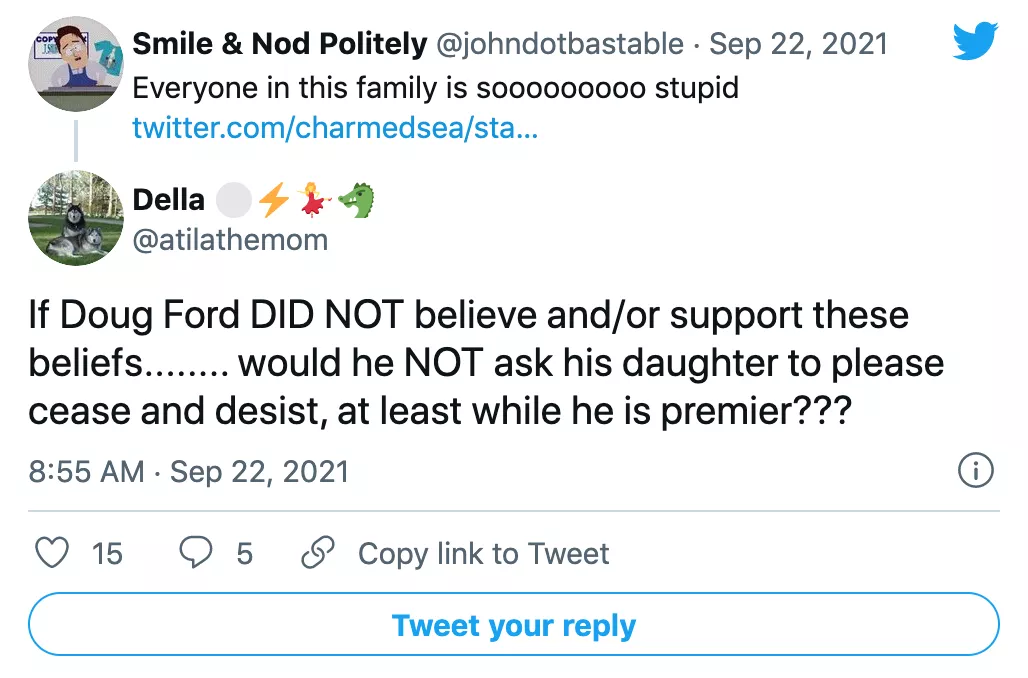This screenshot has width=1028, height=678.
Task: Click the 15 likes count
Action: [x=107, y=553]
